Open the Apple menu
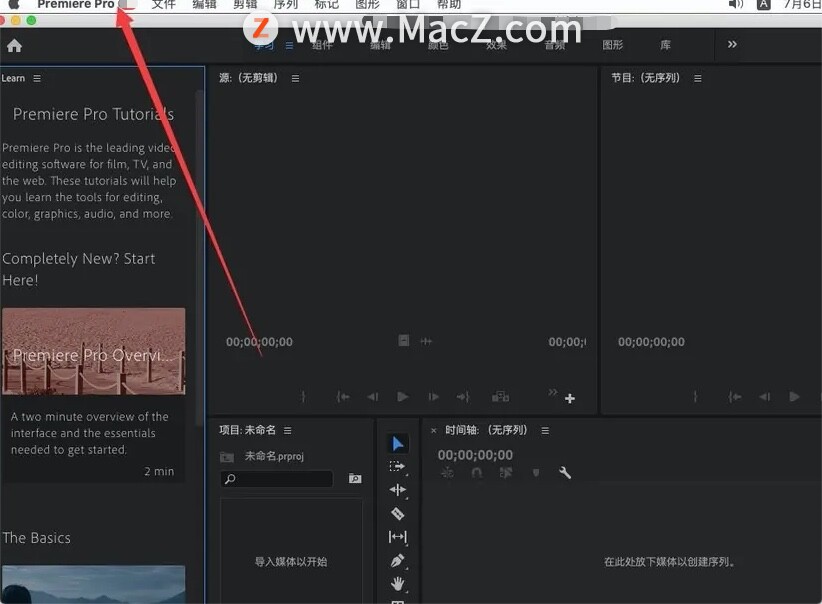The image size is (822, 604). tap(14, 4)
